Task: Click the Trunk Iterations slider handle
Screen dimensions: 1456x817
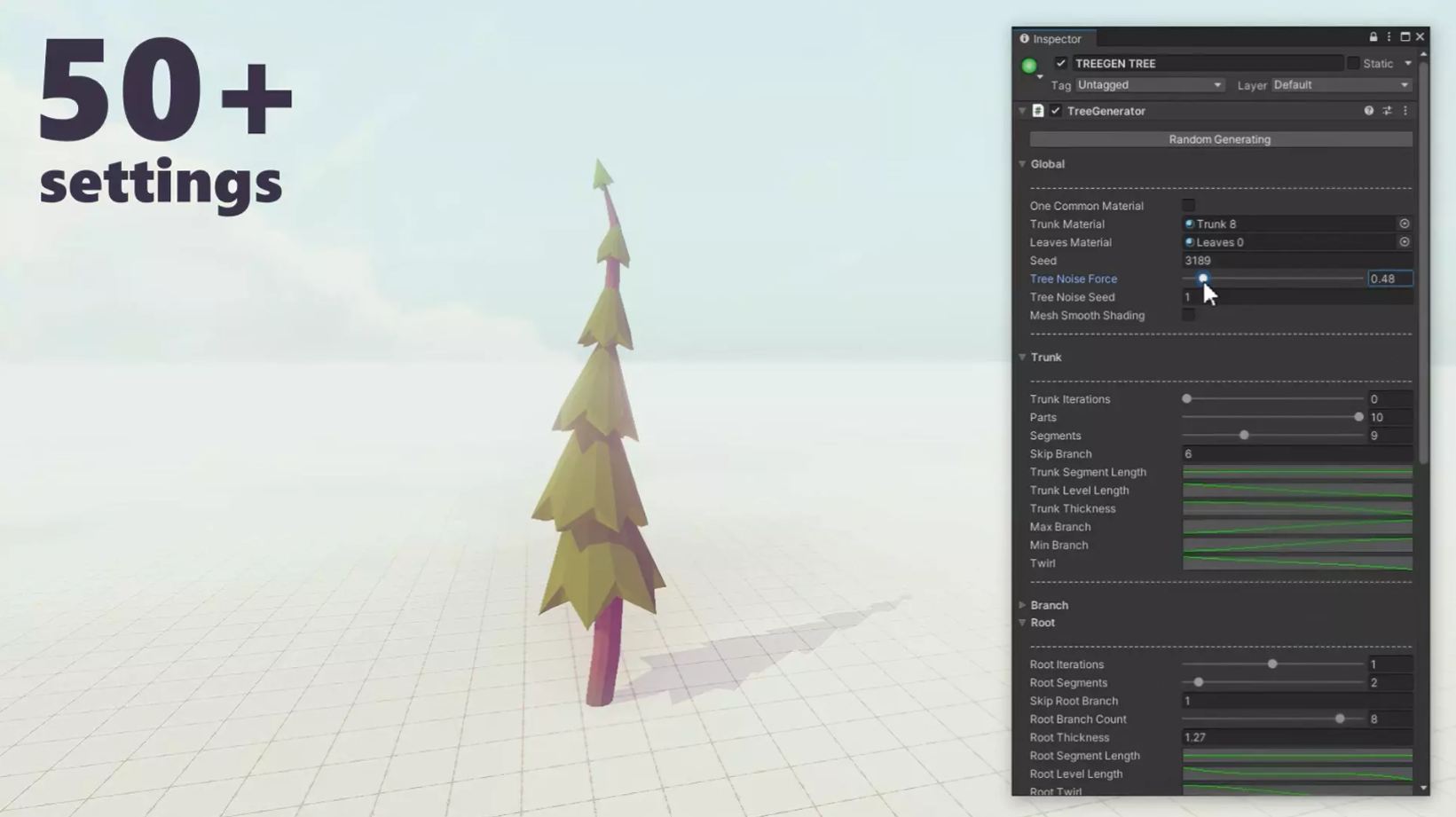Action: [x=1187, y=399]
